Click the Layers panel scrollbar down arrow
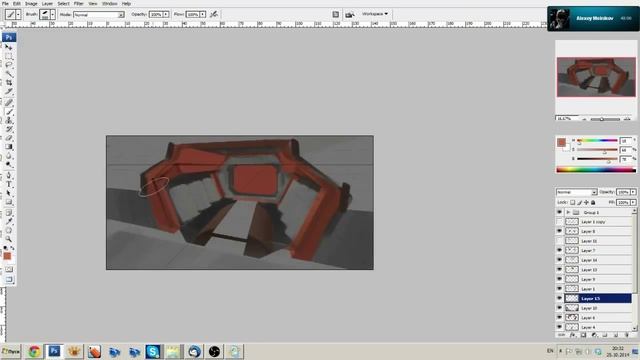The width and height of the screenshot is (640, 360). (x=634, y=328)
